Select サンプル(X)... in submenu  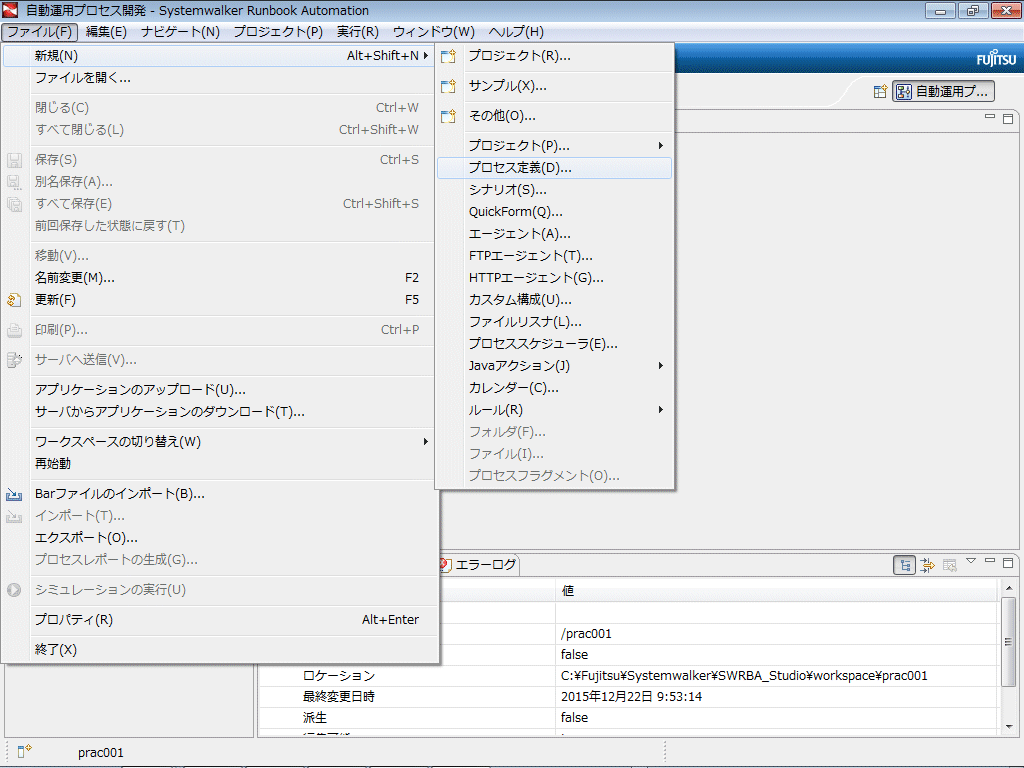pyautogui.click(x=554, y=86)
